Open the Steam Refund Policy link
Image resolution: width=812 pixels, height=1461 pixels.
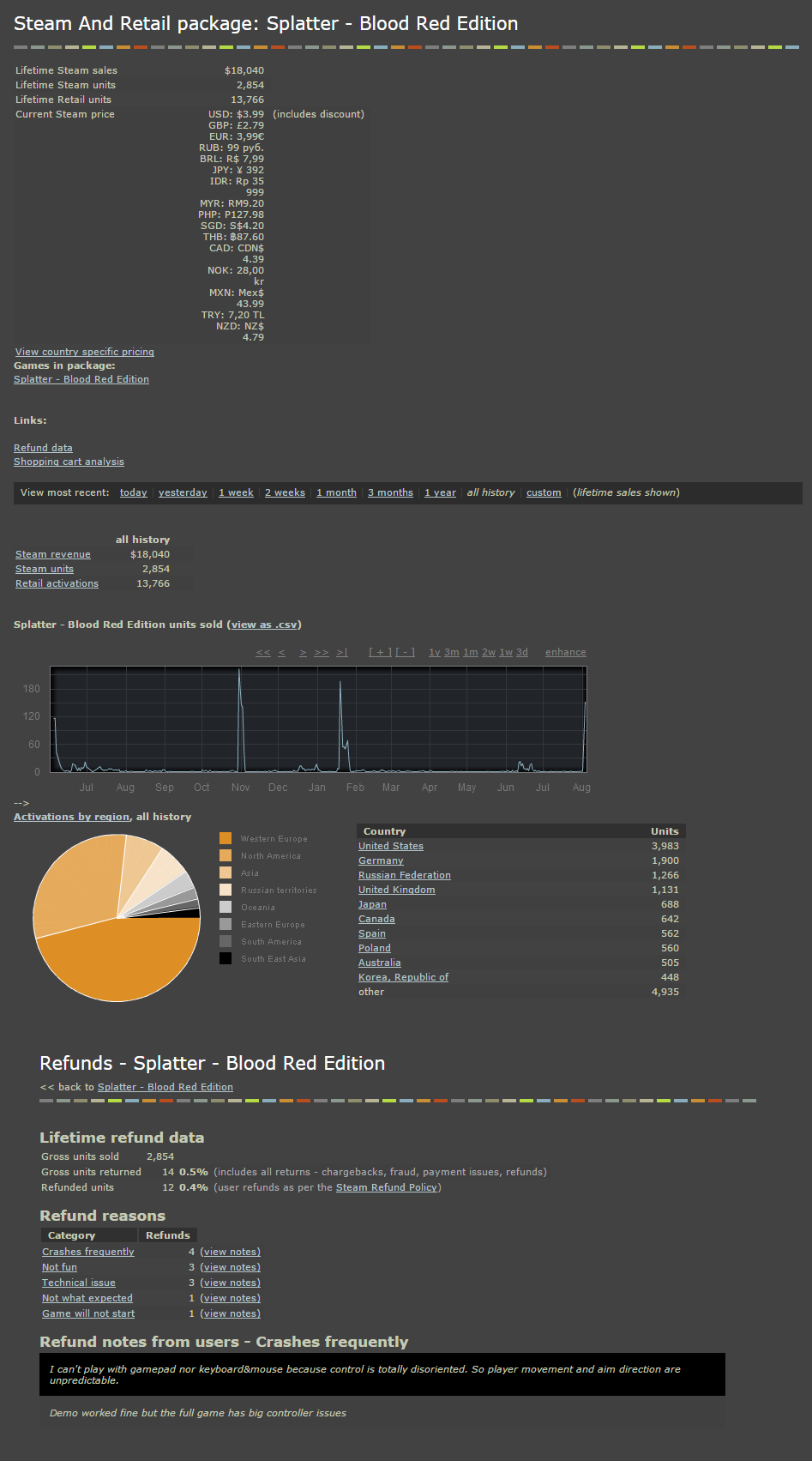pos(387,1187)
